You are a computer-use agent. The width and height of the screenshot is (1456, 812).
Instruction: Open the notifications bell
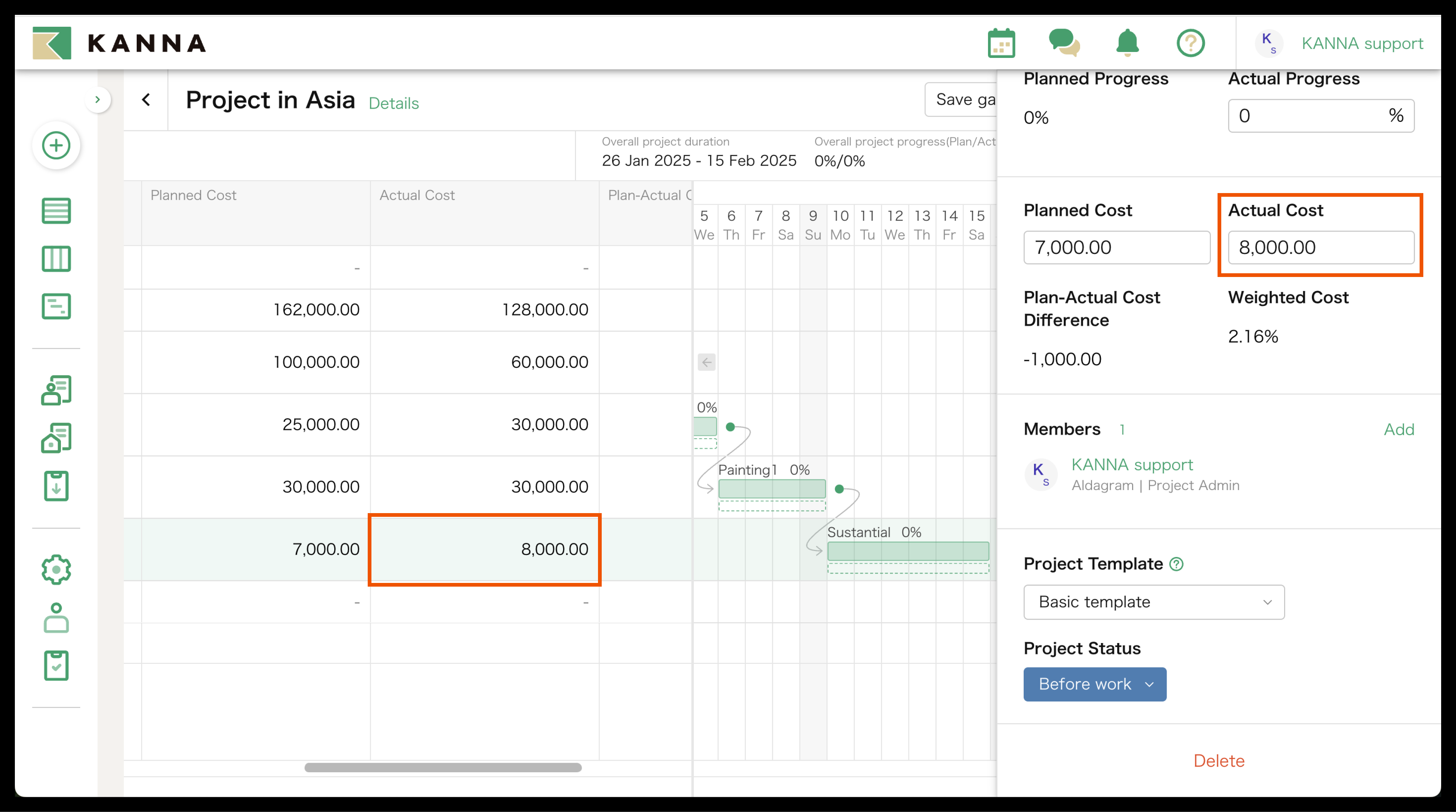[x=1127, y=43]
